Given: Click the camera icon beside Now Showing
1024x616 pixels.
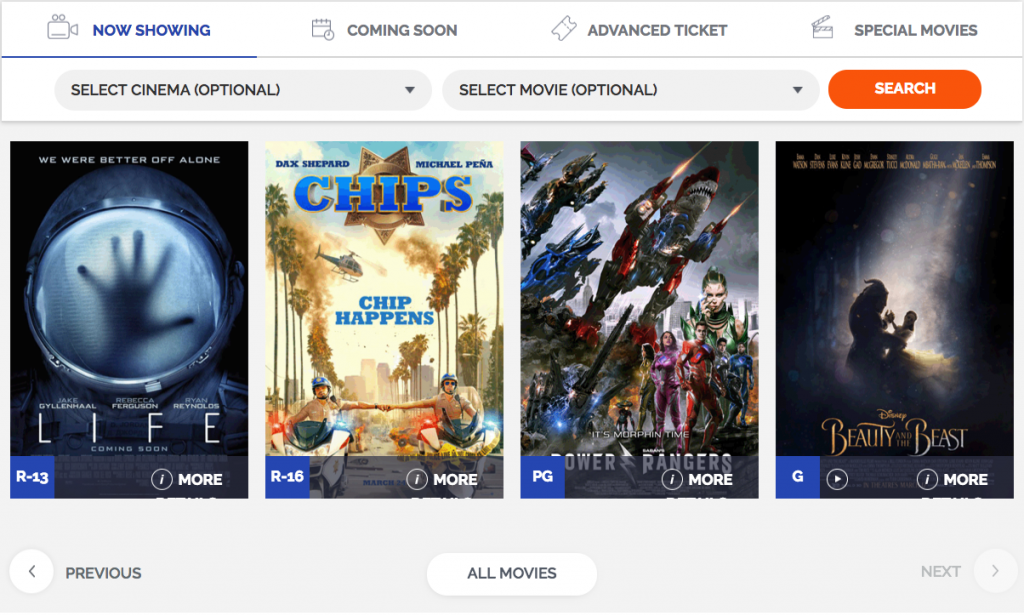Looking at the screenshot, I should point(63,28).
